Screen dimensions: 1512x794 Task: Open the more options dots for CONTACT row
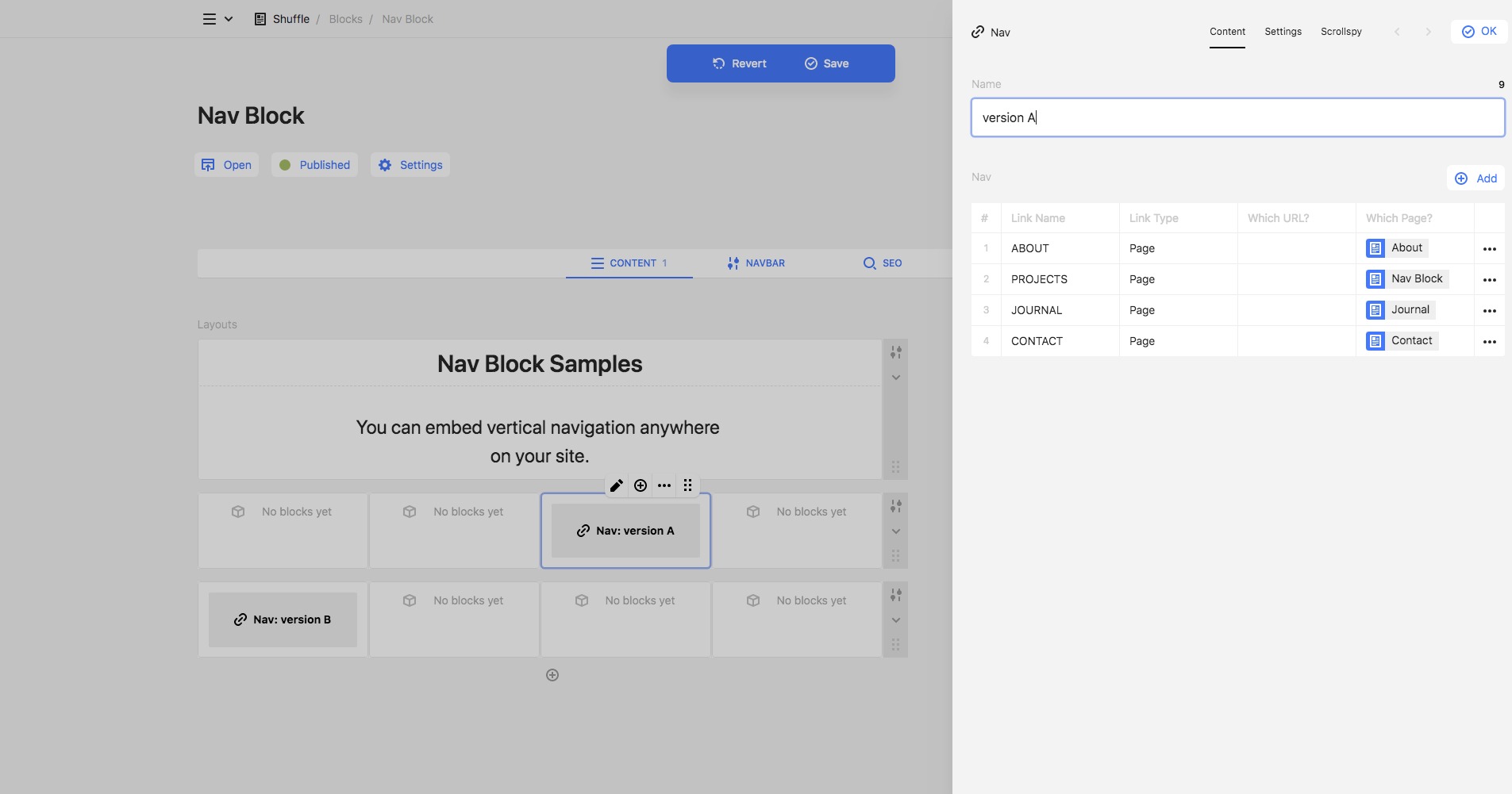(x=1489, y=342)
